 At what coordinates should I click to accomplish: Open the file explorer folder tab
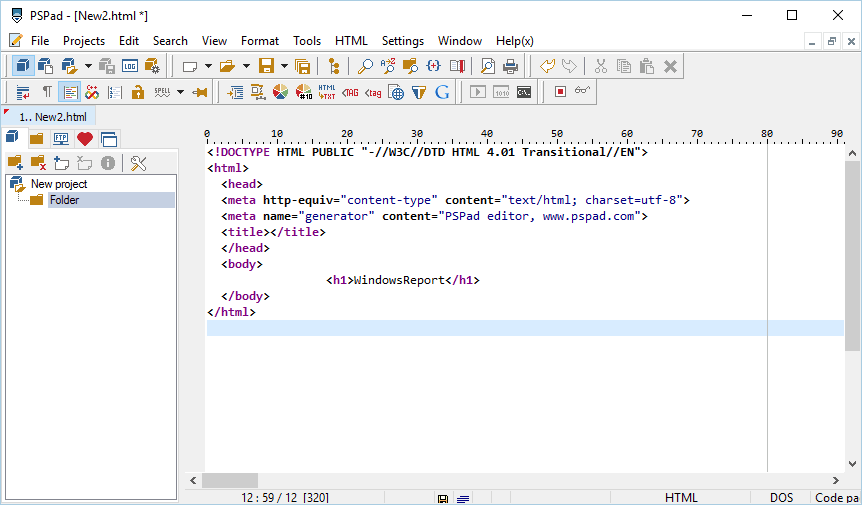37,139
